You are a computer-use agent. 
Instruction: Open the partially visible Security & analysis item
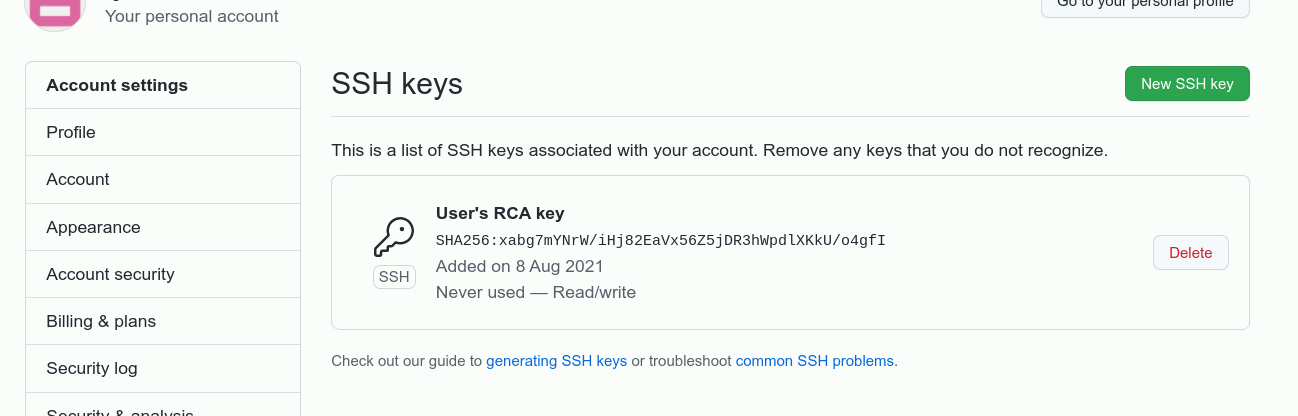point(163,405)
